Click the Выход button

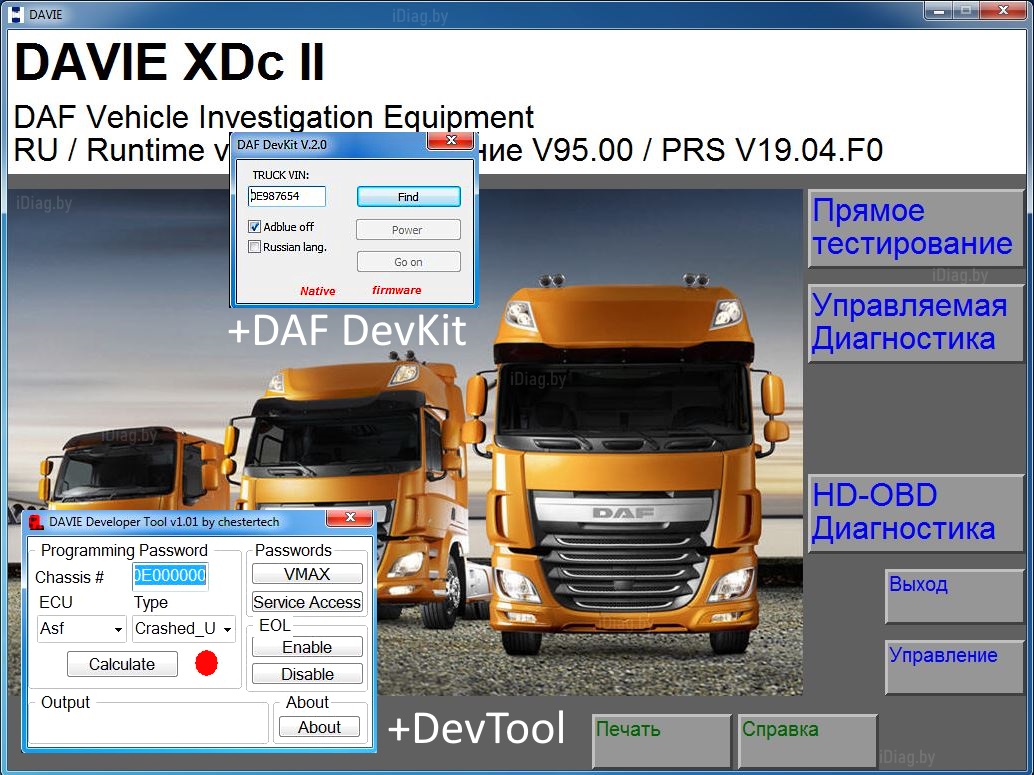click(x=954, y=596)
